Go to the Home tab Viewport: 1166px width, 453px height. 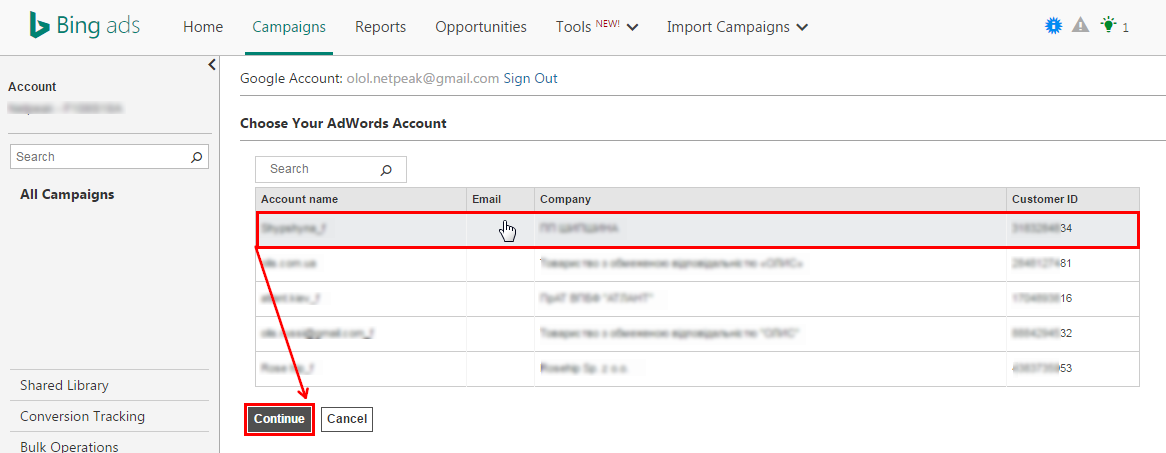point(203,27)
